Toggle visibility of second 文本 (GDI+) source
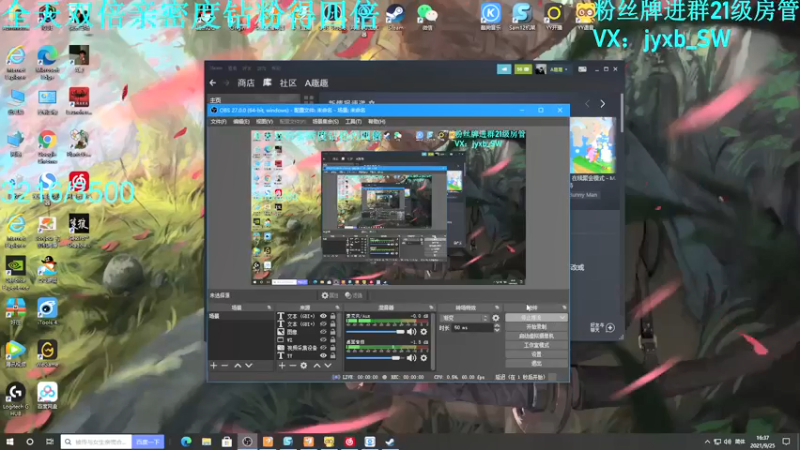This screenshot has width=800, height=450. pos(323,324)
